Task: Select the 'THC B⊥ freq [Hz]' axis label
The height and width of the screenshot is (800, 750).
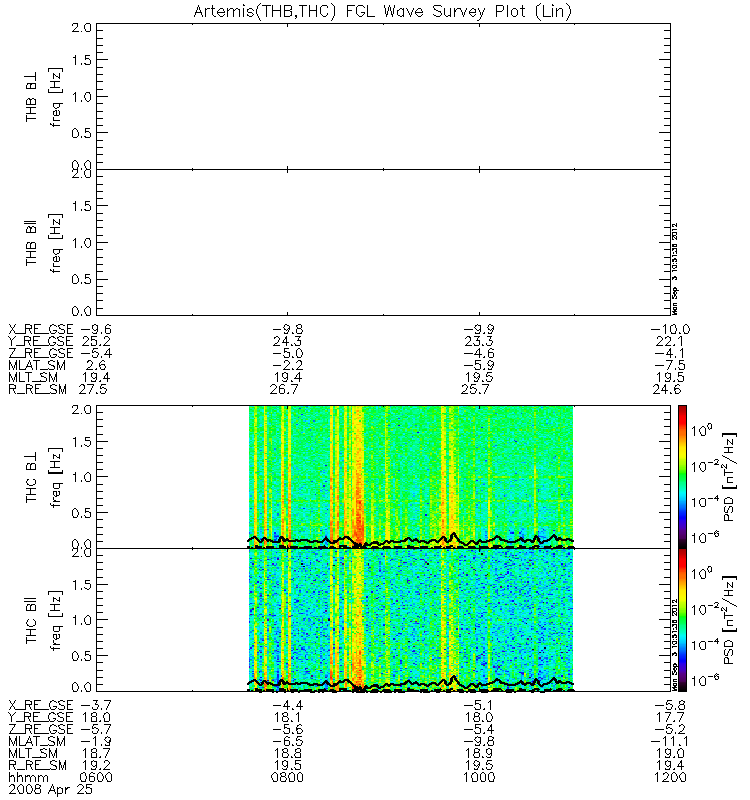Action: coord(43,478)
